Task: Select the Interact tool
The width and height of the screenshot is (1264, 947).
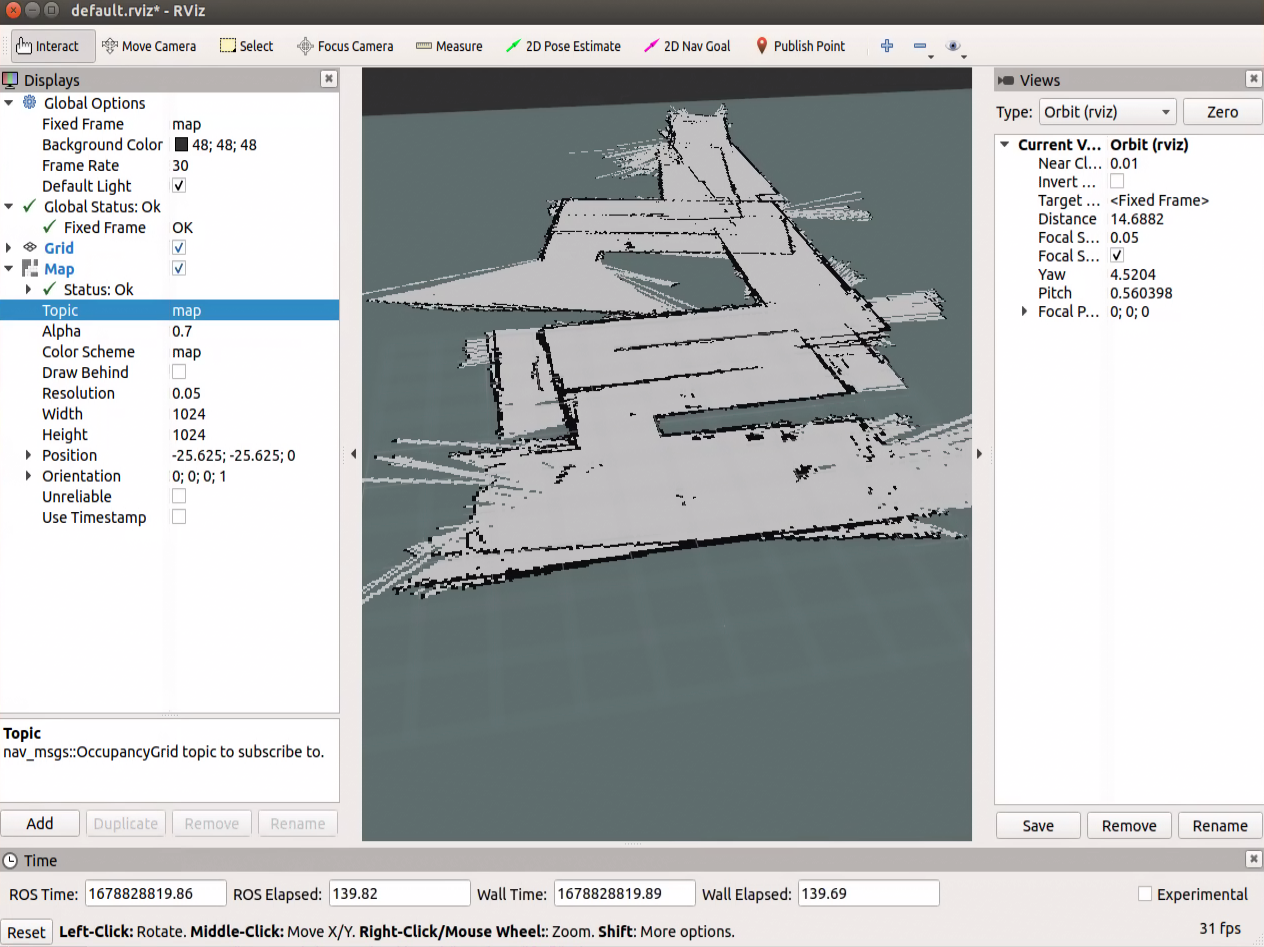Action: (x=48, y=46)
